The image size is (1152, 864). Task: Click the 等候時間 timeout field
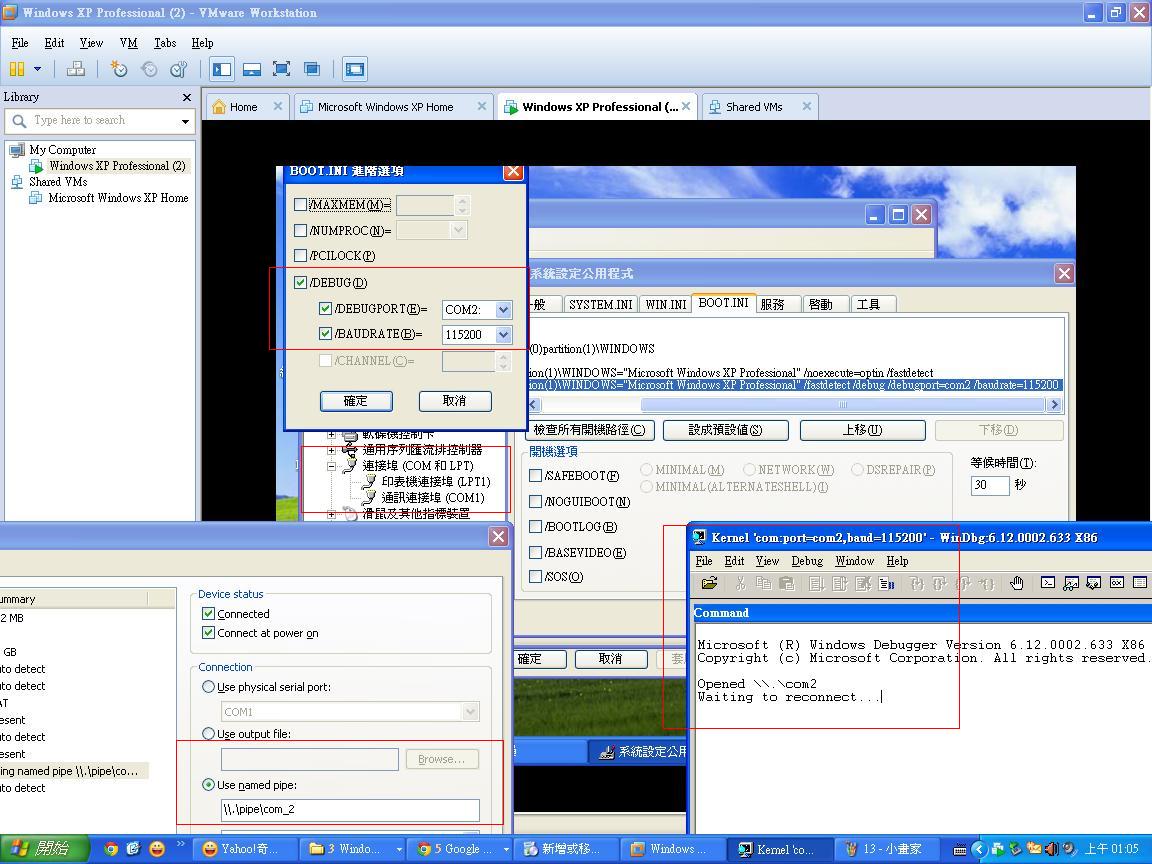coord(990,485)
